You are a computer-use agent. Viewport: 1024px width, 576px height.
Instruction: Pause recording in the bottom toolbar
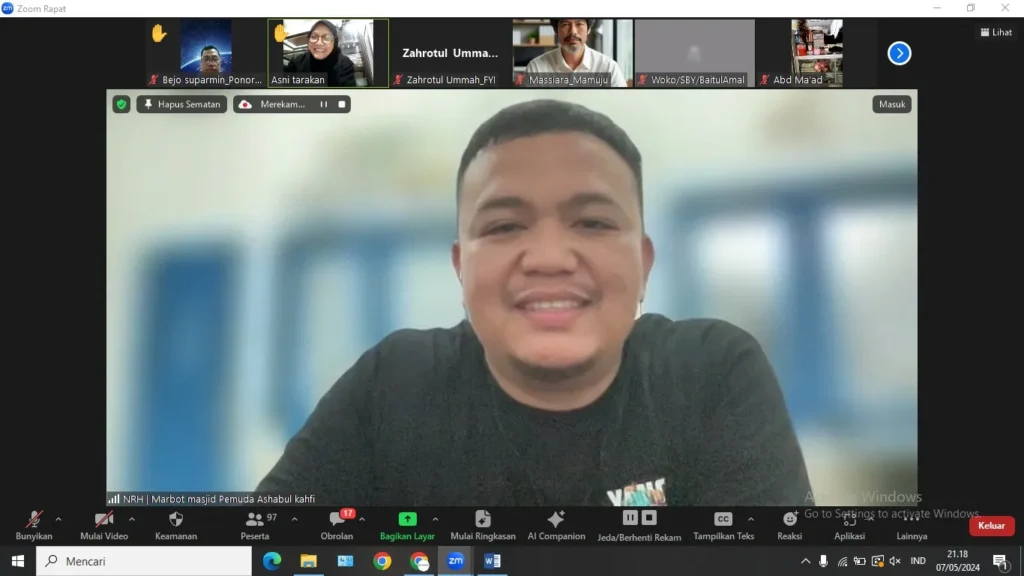coord(630,518)
